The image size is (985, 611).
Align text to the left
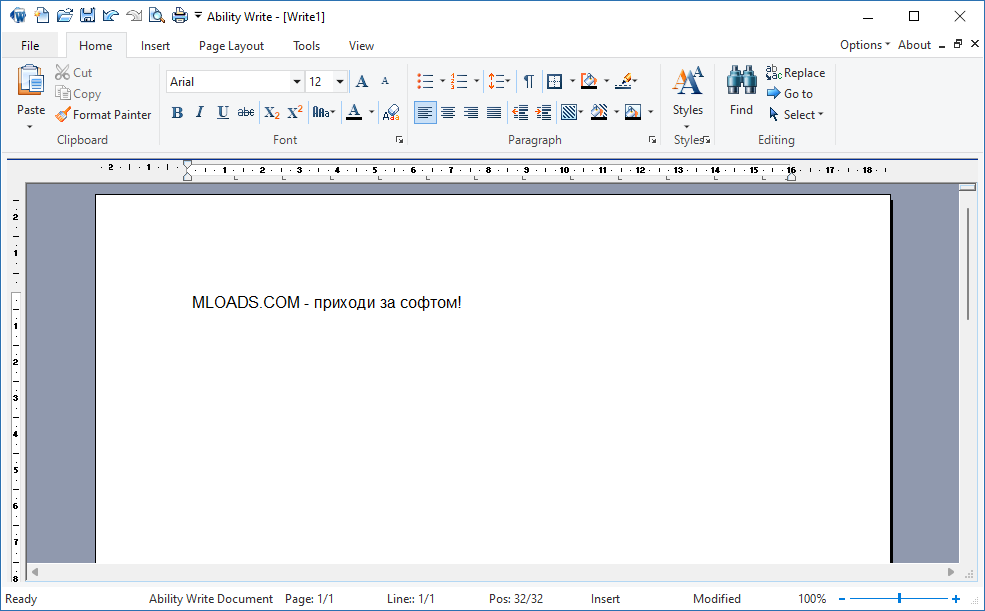click(x=425, y=112)
